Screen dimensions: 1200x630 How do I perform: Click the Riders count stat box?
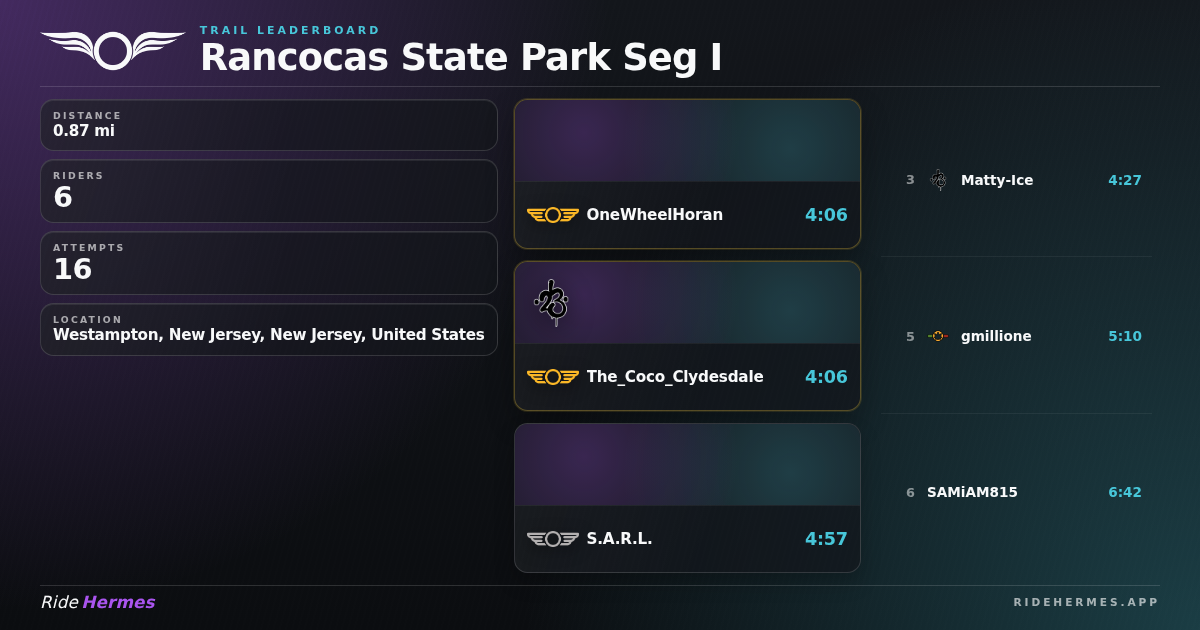pos(269,191)
